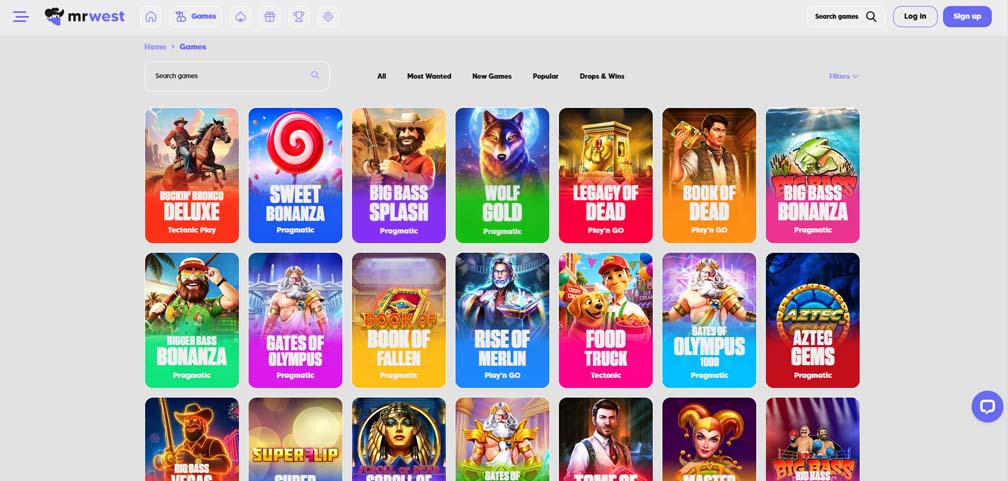Open Book of Fallen game card
The image size is (1008, 481).
click(x=399, y=320)
